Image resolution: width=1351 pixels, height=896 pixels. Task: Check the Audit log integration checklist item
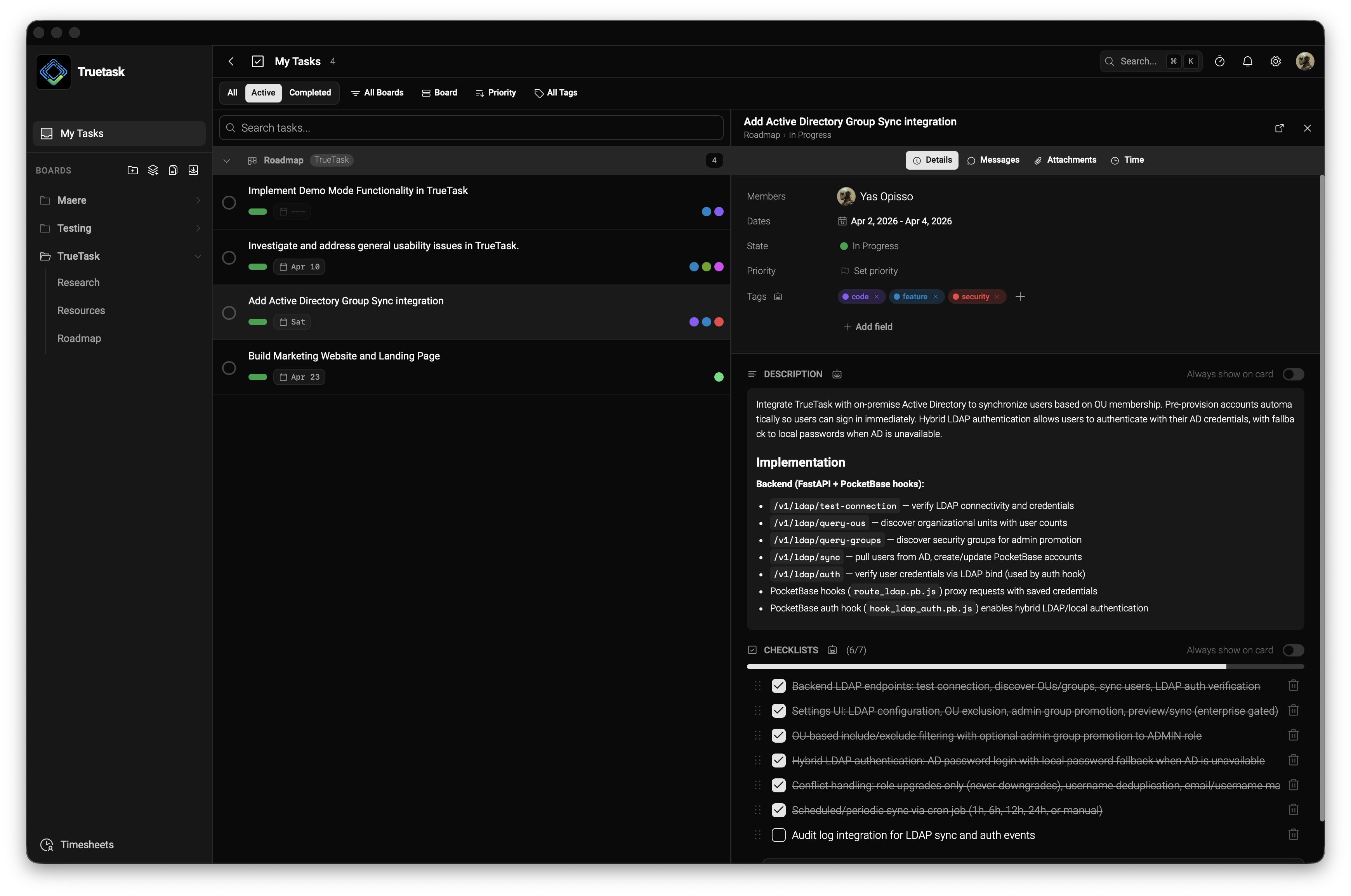tap(778, 835)
